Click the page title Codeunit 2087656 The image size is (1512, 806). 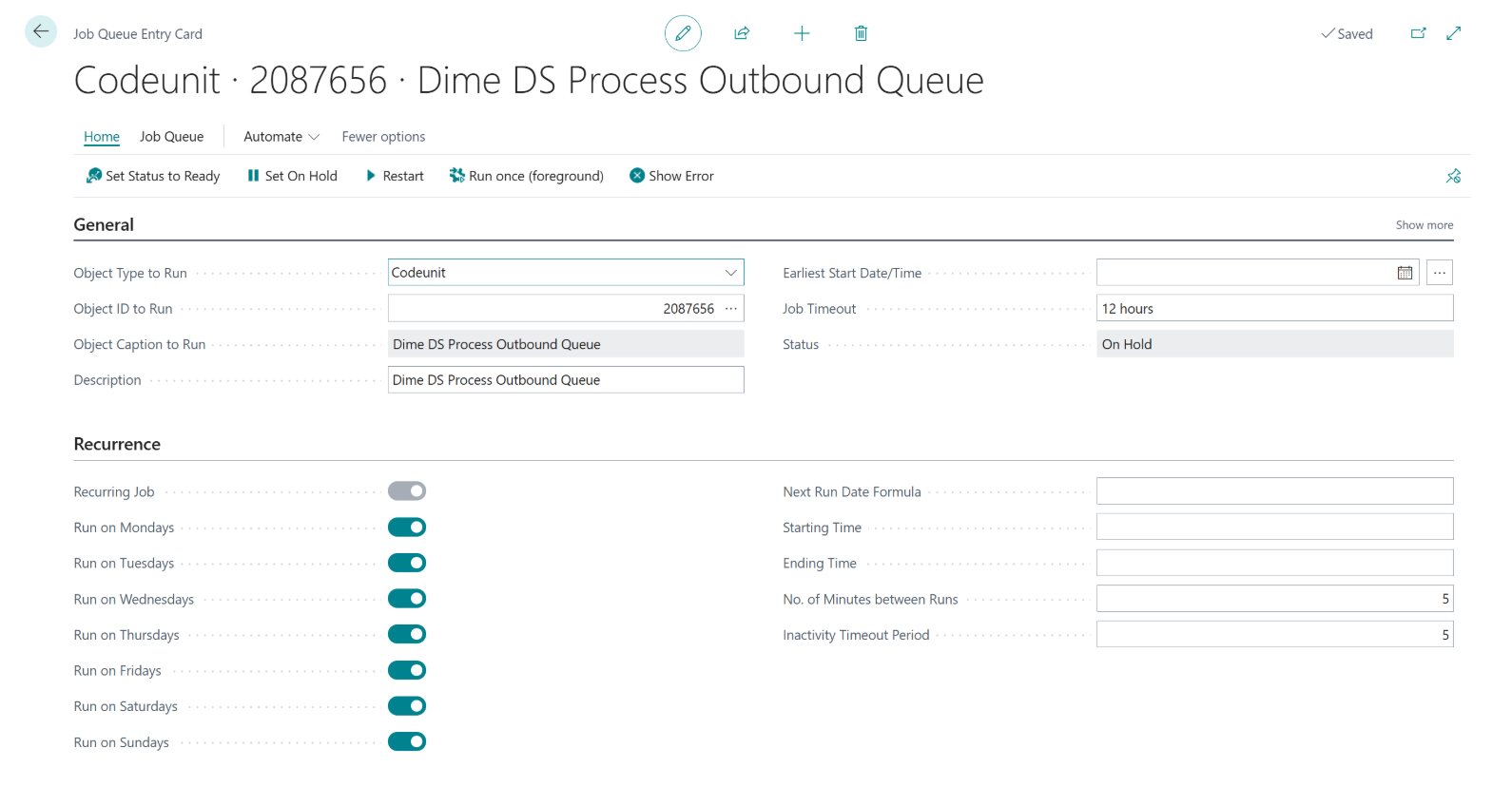coord(529,81)
